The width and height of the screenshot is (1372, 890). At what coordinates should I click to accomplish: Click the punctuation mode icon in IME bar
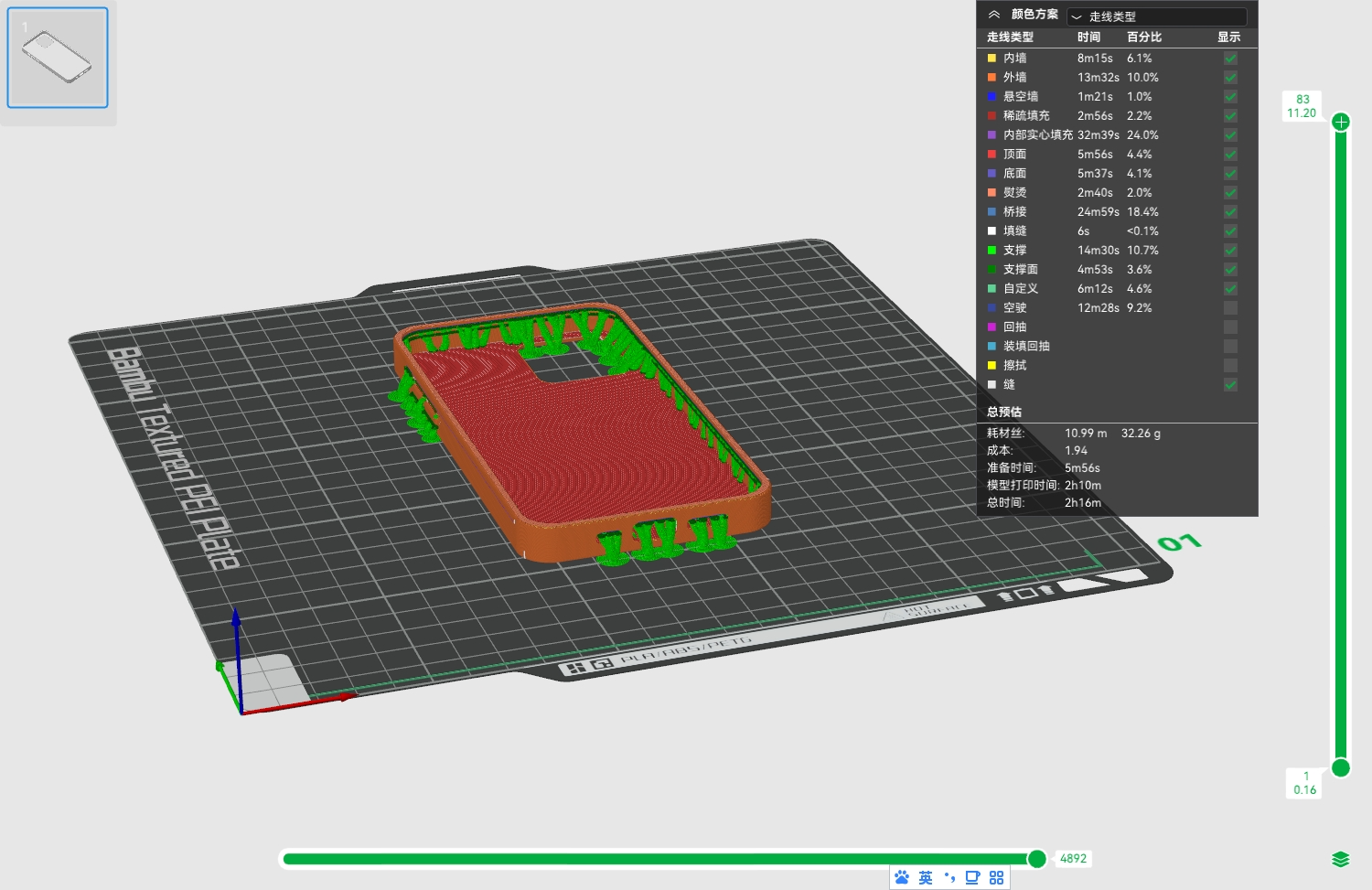[x=949, y=877]
